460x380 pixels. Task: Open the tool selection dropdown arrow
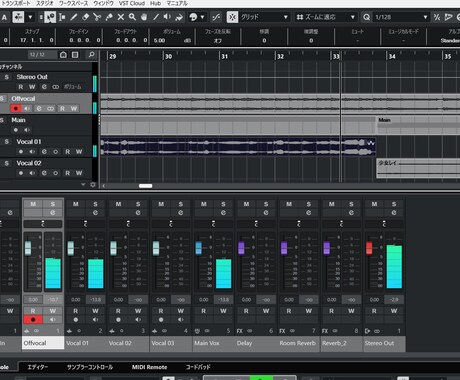[x=30, y=17]
